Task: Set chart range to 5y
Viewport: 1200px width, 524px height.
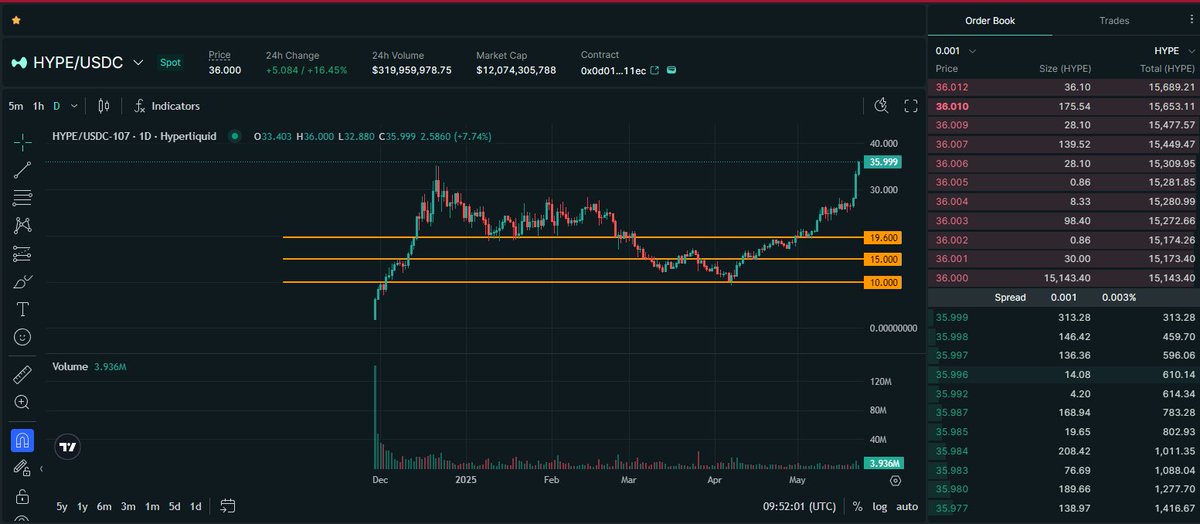Action: (63, 506)
